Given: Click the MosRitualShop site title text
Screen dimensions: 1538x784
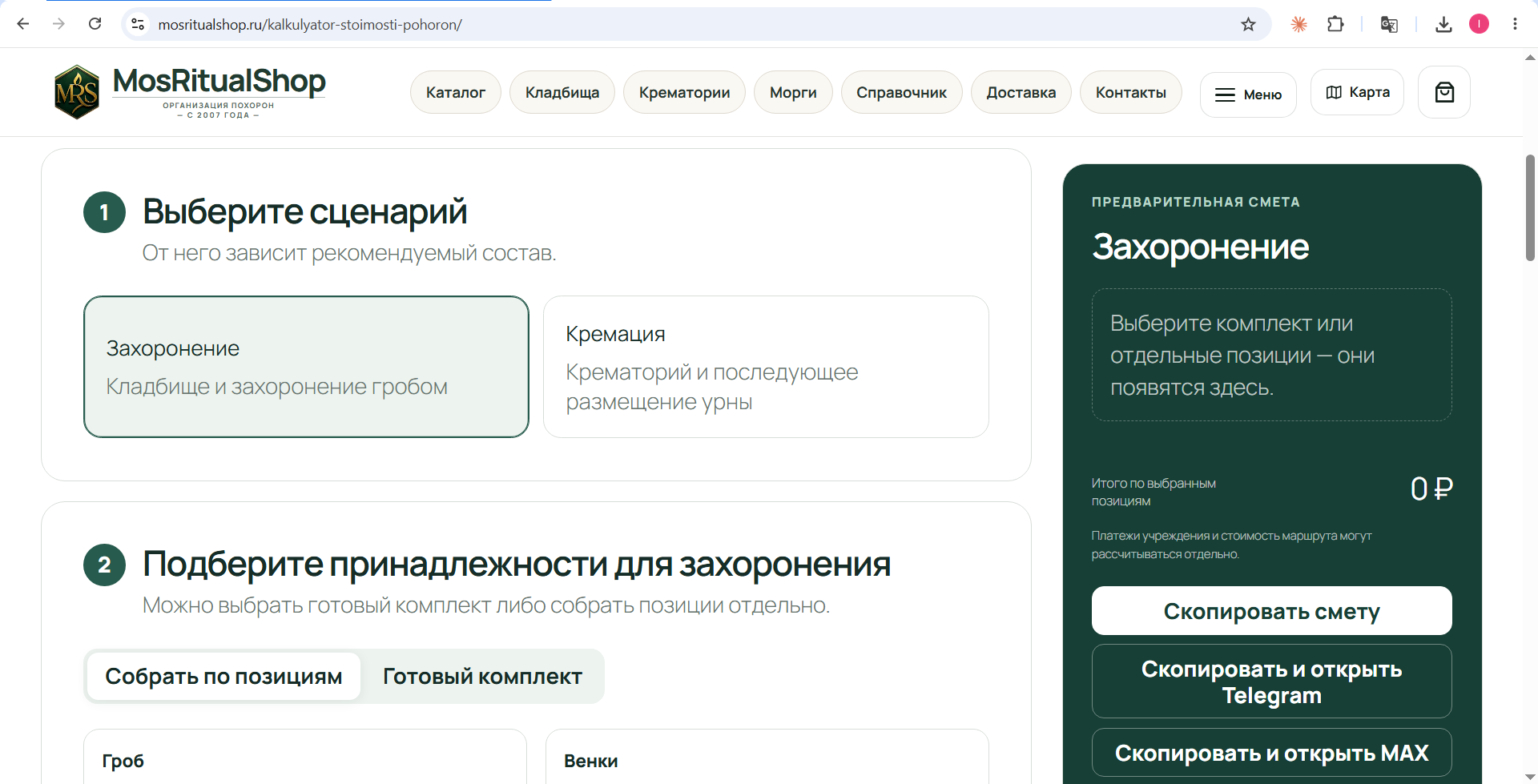Looking at the screenshot, I should [219, 81].
